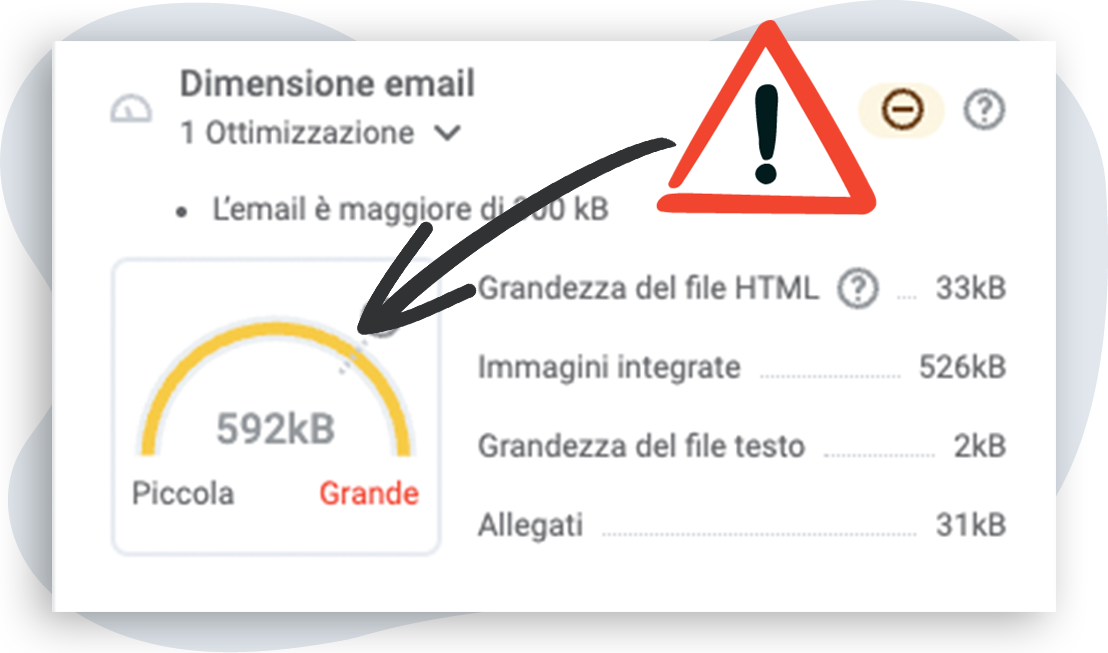Screen dimensions: 1108x653
Task: Click the red warning triangle icon
Action: click(x=767, y=120)
